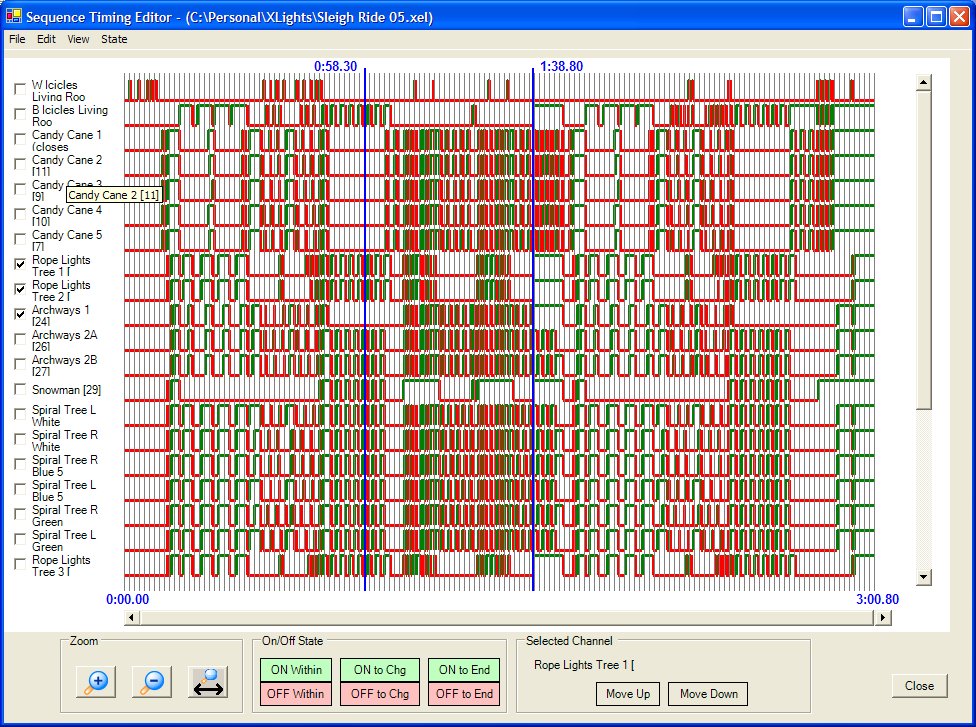The width and height of the screenshot is (976, 727).
Task: Click the horizontal scrollbar left arrow
Action: (x=131, y=617)
